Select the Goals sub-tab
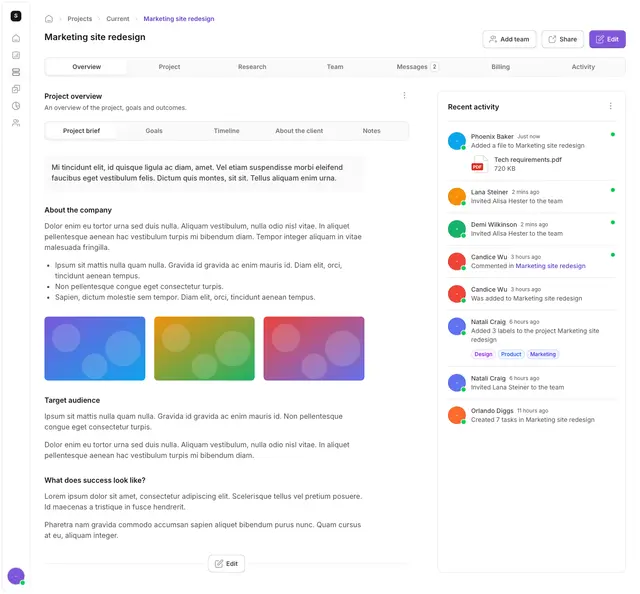The width and height of the screenshot is (640, 594). pyautogui.click(x=154, y=131)
